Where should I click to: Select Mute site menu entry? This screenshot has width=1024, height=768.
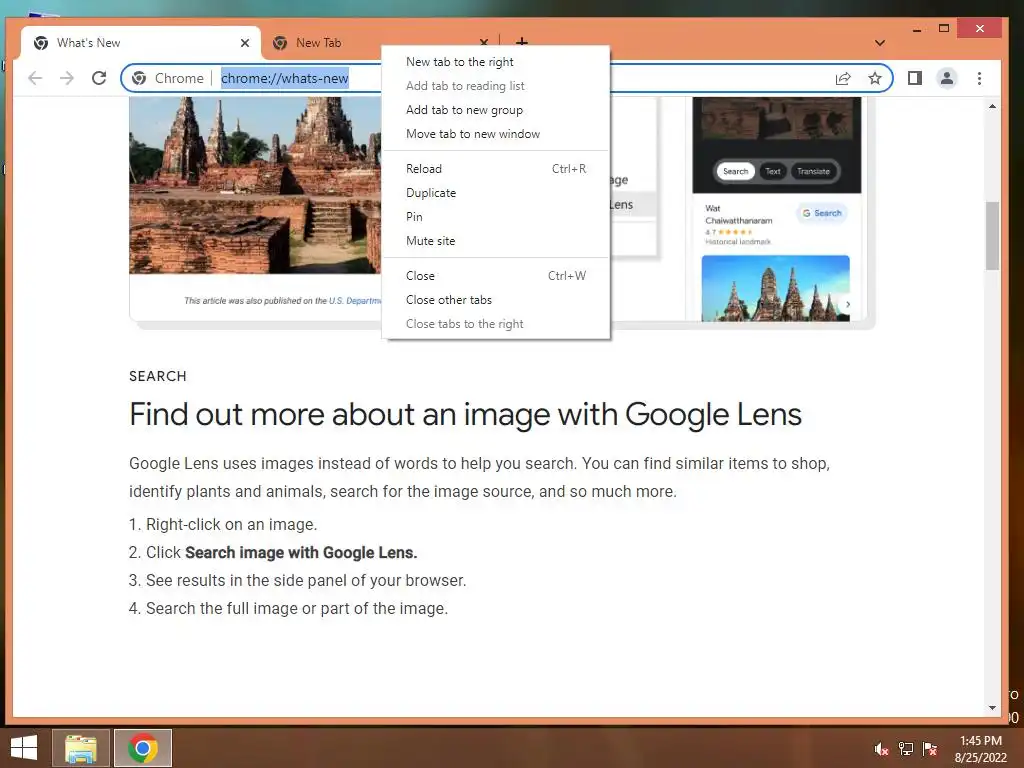[x=496, y=241]
